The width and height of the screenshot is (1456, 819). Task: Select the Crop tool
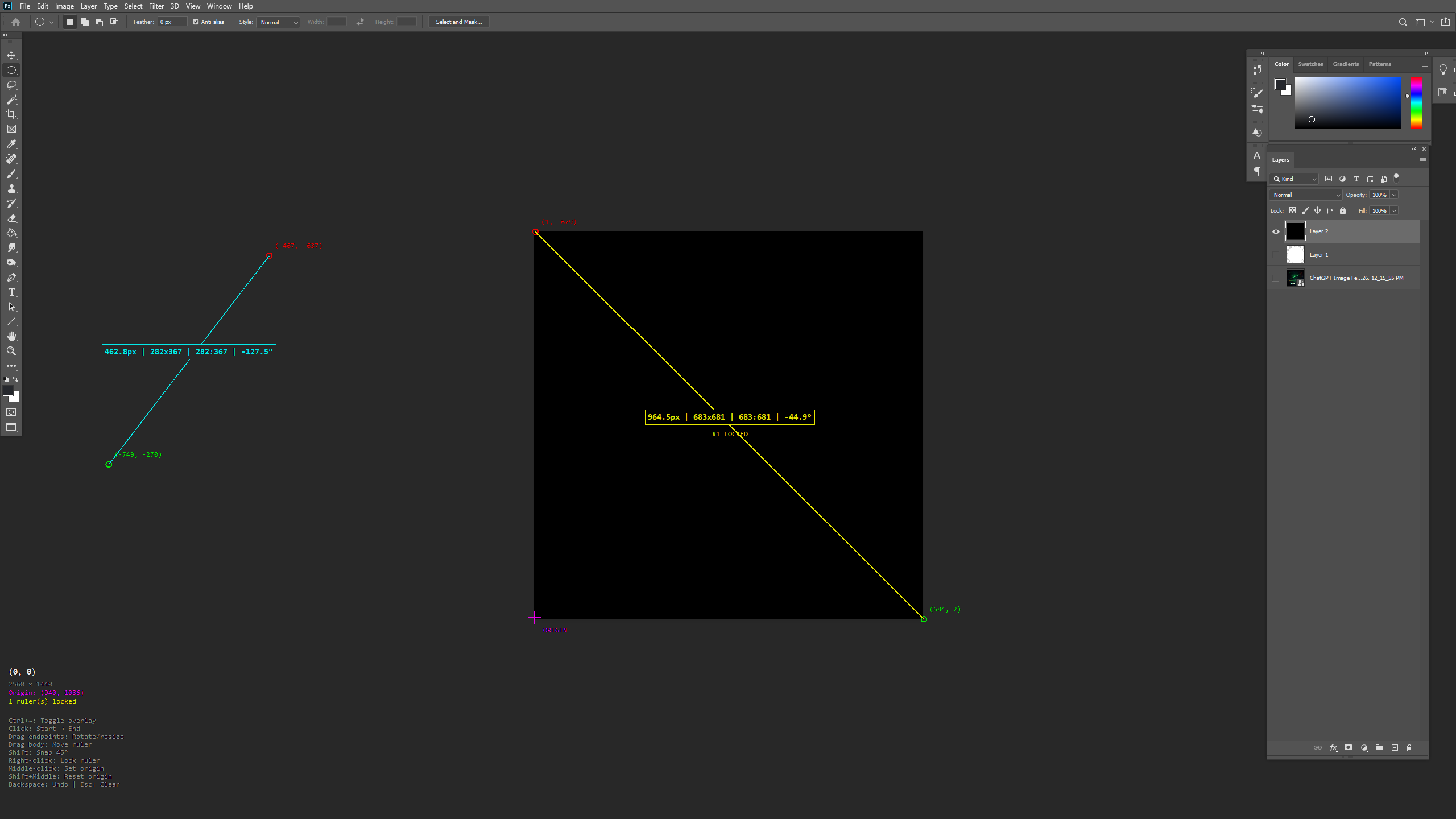tap(11, 114)
